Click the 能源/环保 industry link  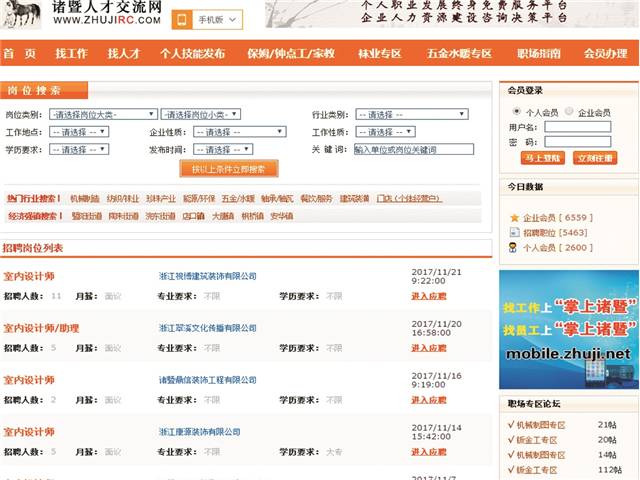coord(199,199)
